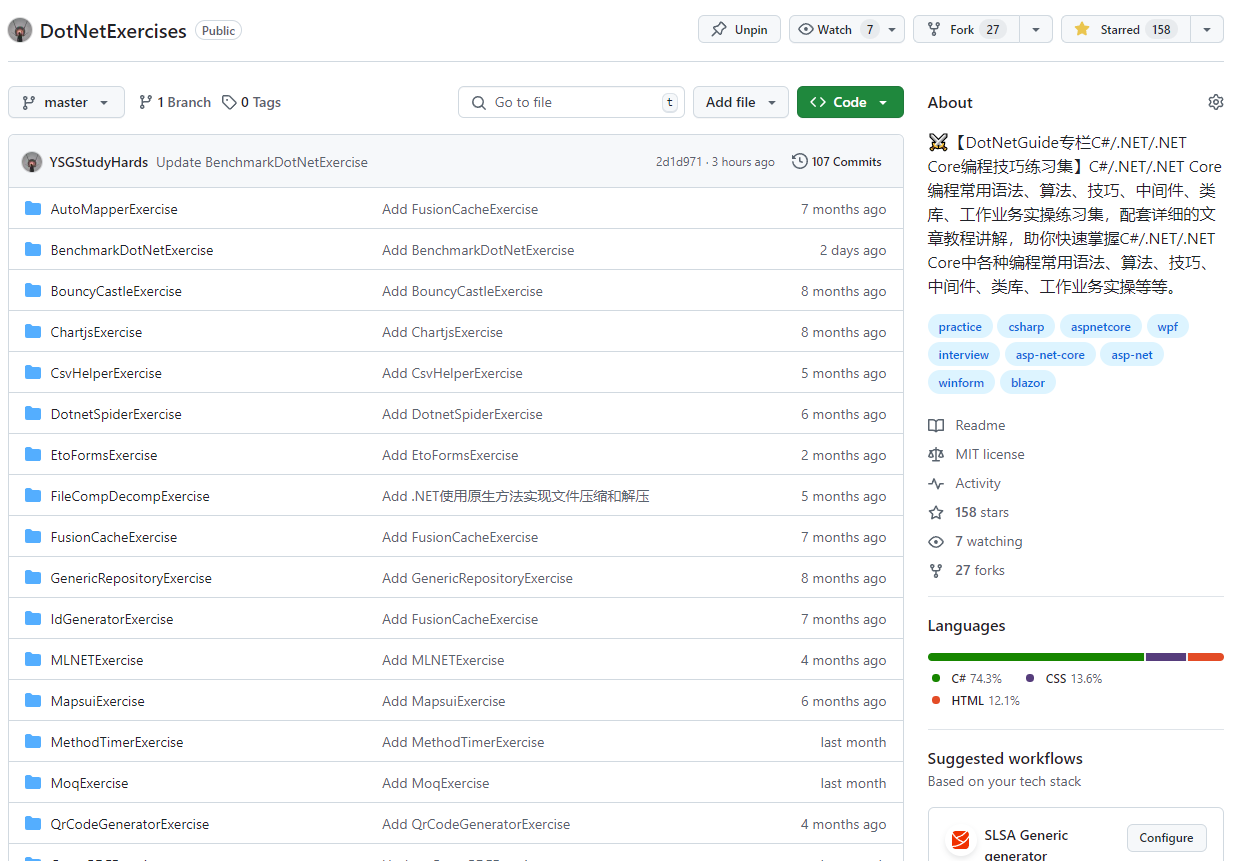Click the AutoMapperExercise folder icon
1243x861 pixels.
[x=33, y=209]
